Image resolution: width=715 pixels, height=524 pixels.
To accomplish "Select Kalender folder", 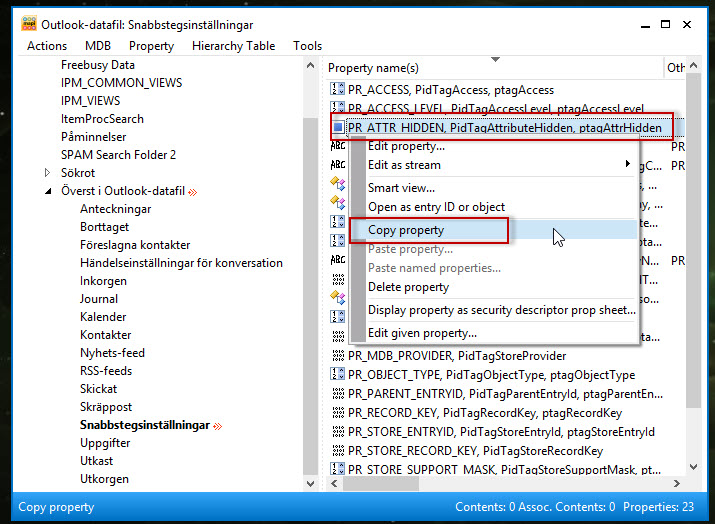I will pos(103,316).
